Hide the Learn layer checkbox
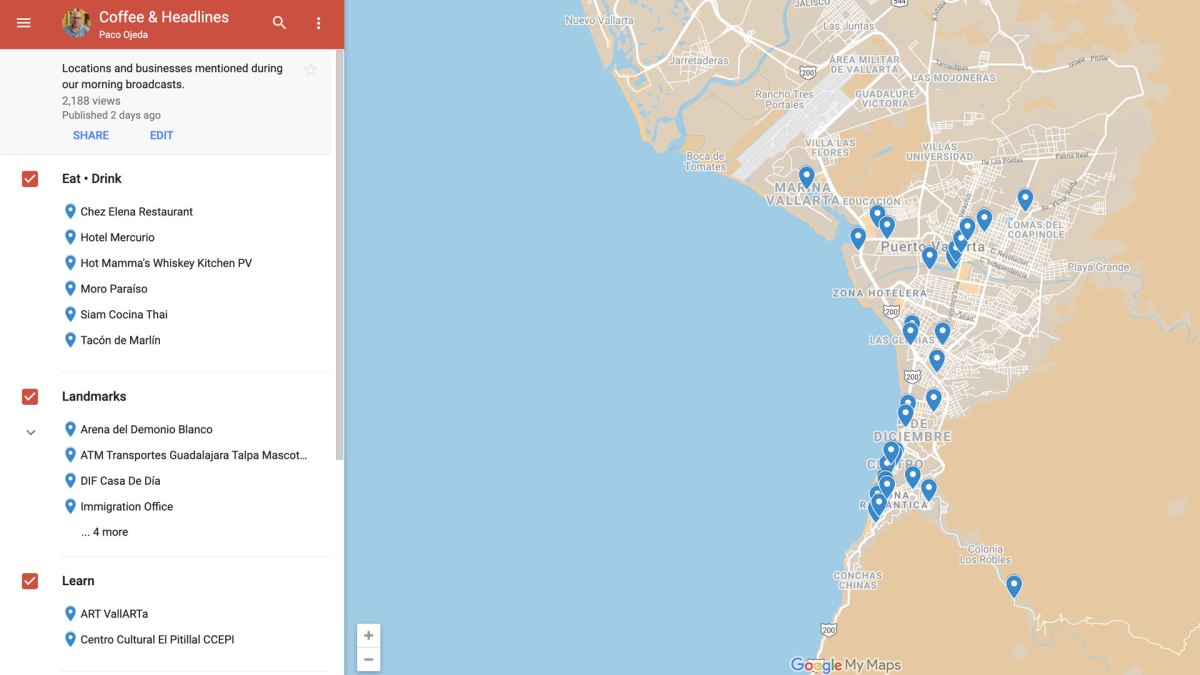The width and height of the screenshot is (1200, 675). [x=30, y=581]
